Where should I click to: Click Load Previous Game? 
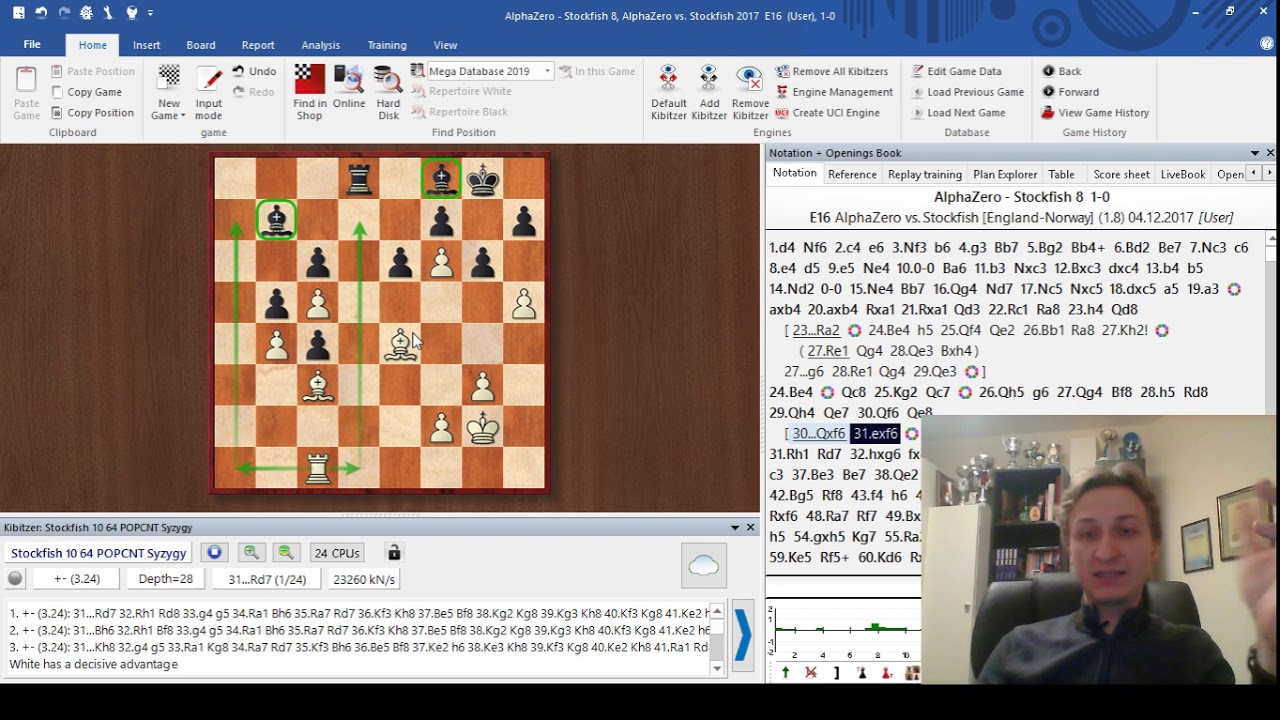[967, 92]
